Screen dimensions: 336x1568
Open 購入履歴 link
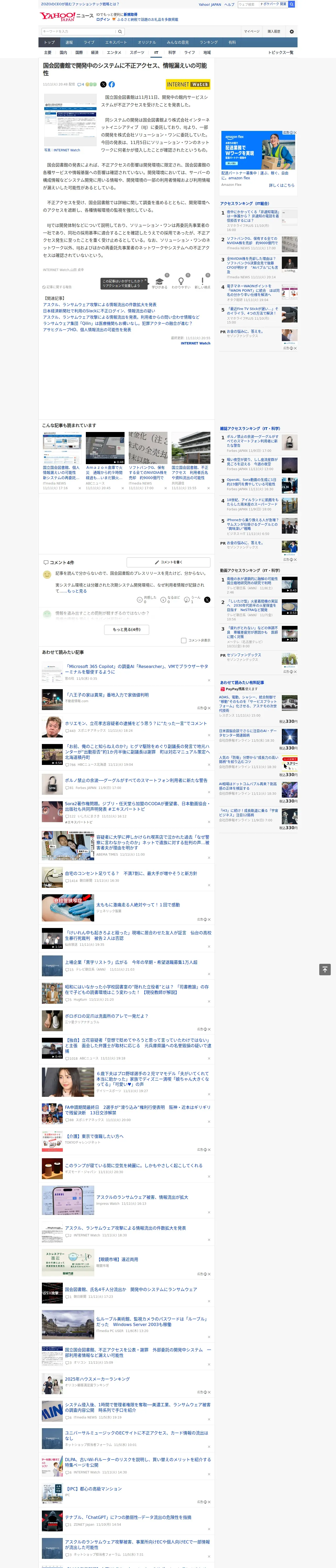pyautogui.click(x=274, y=32)
